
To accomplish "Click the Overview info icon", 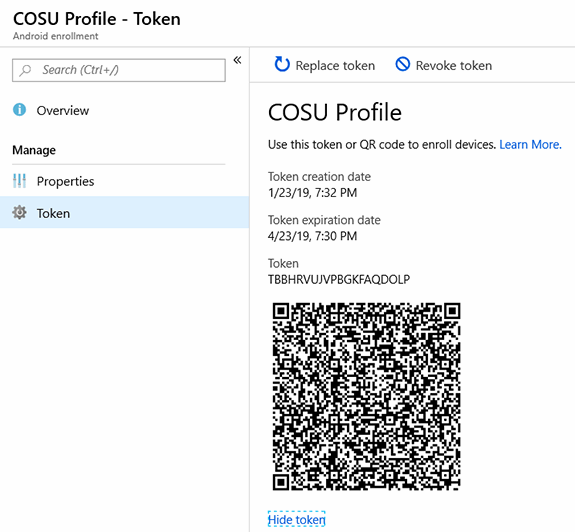I will (19, 110).
